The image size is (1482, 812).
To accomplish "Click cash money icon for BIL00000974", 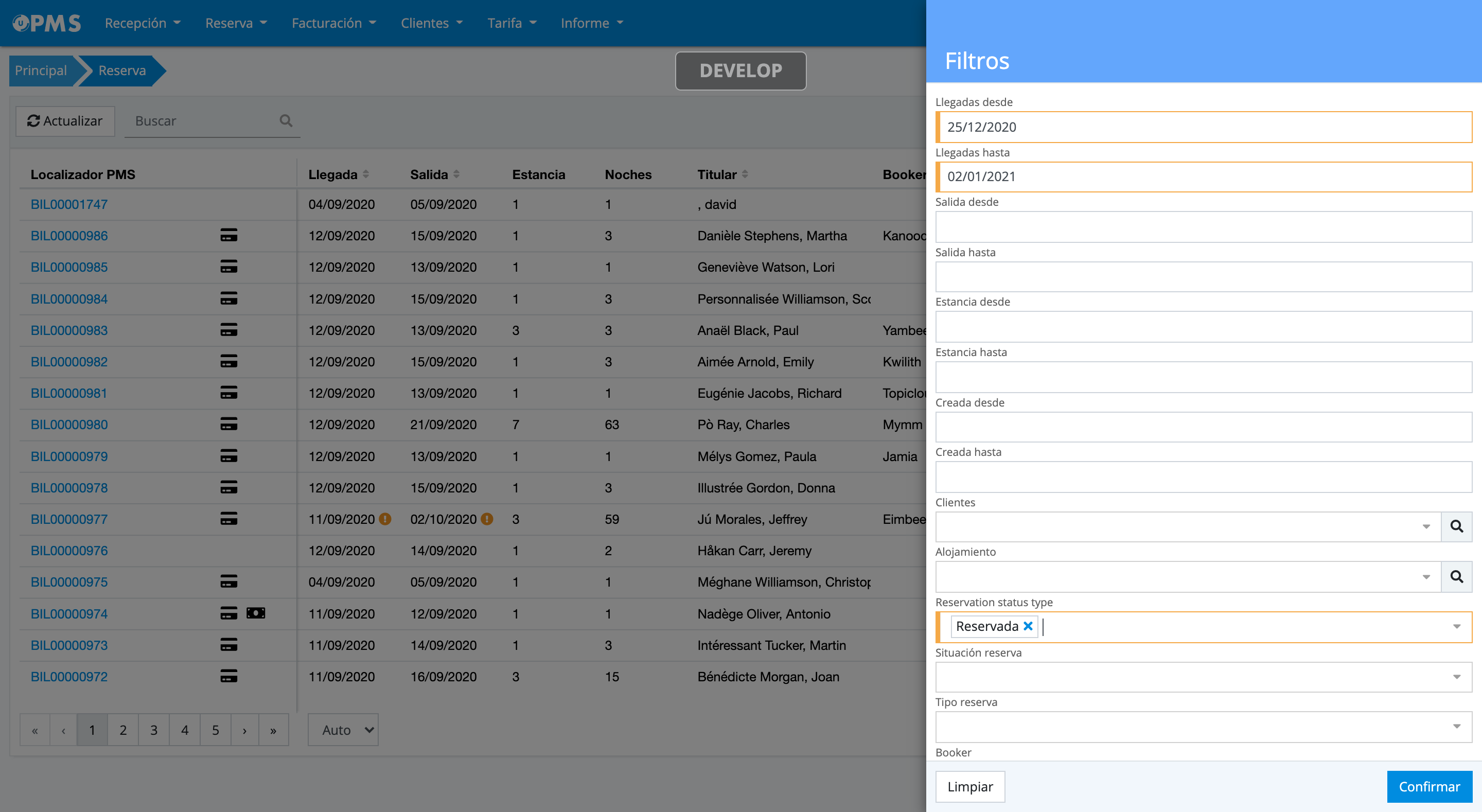I will (255, 613).
